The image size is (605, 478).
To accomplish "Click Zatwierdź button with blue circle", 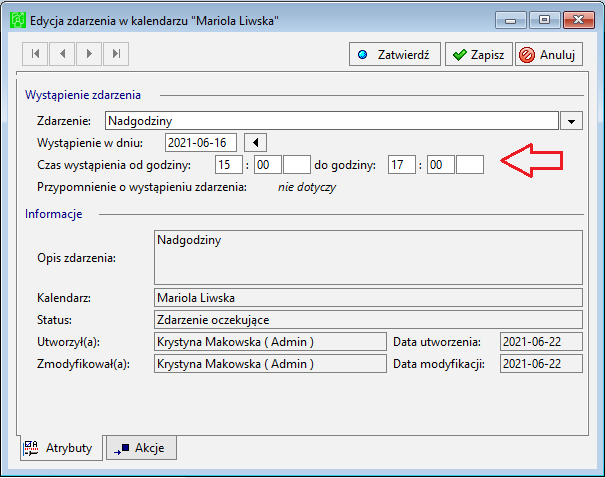I will 395,54.
